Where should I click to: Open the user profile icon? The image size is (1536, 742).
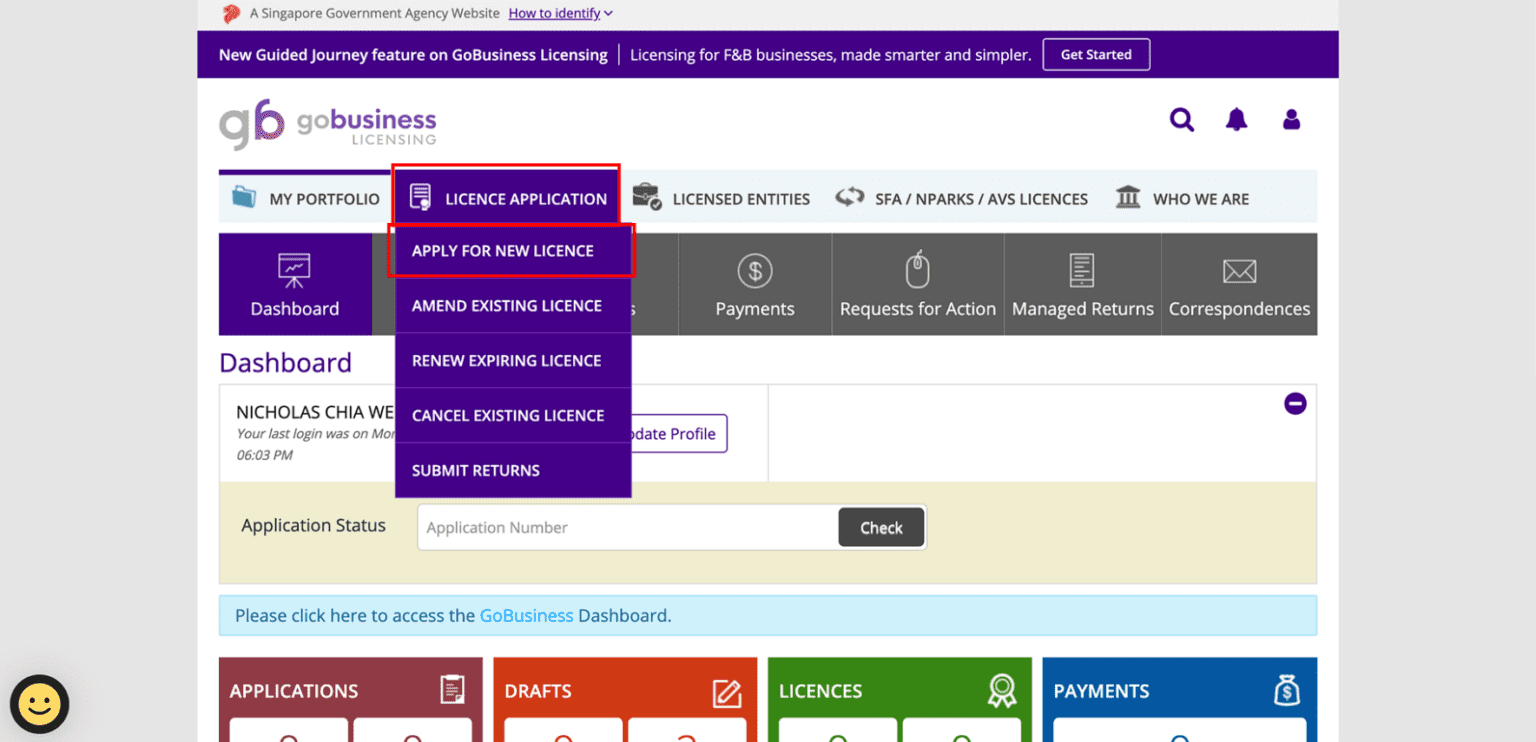(1291, 120)
